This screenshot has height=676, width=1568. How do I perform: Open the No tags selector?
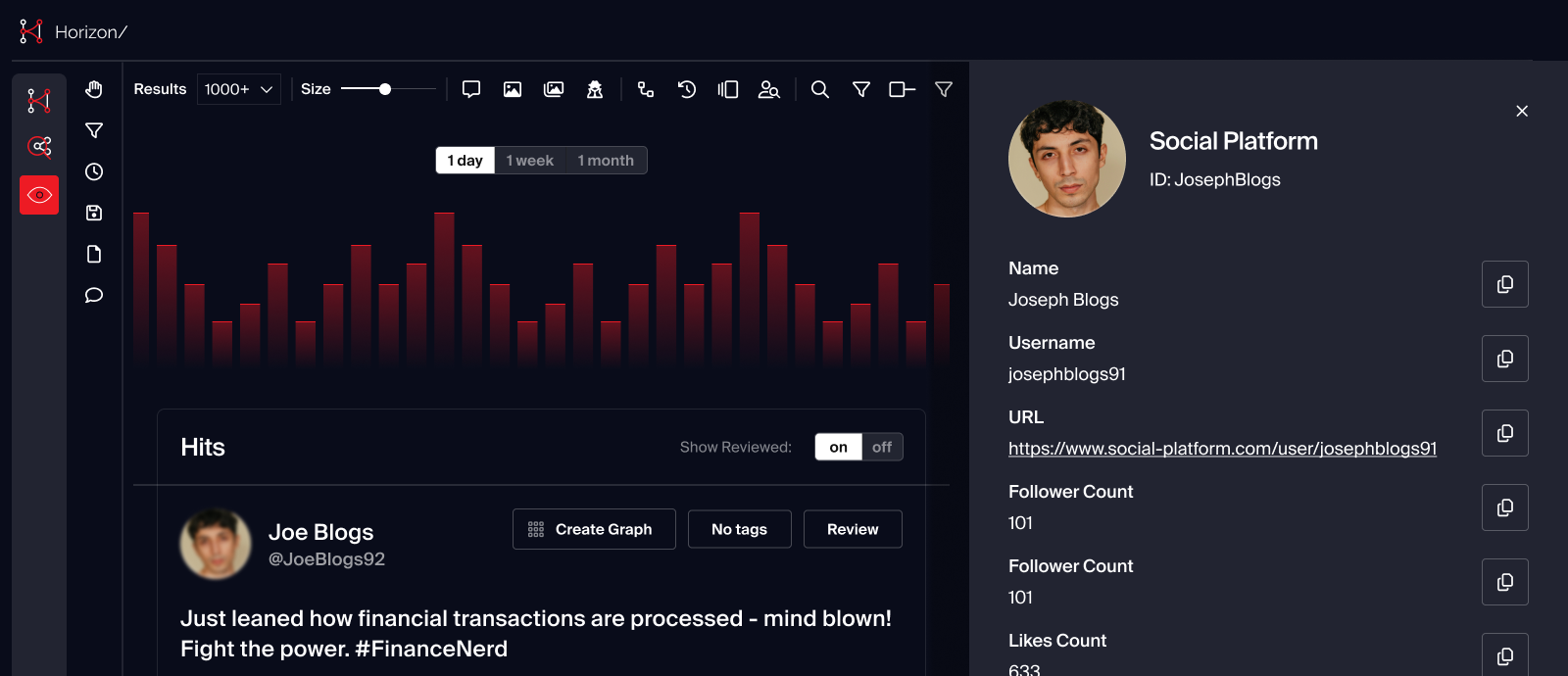739,529
